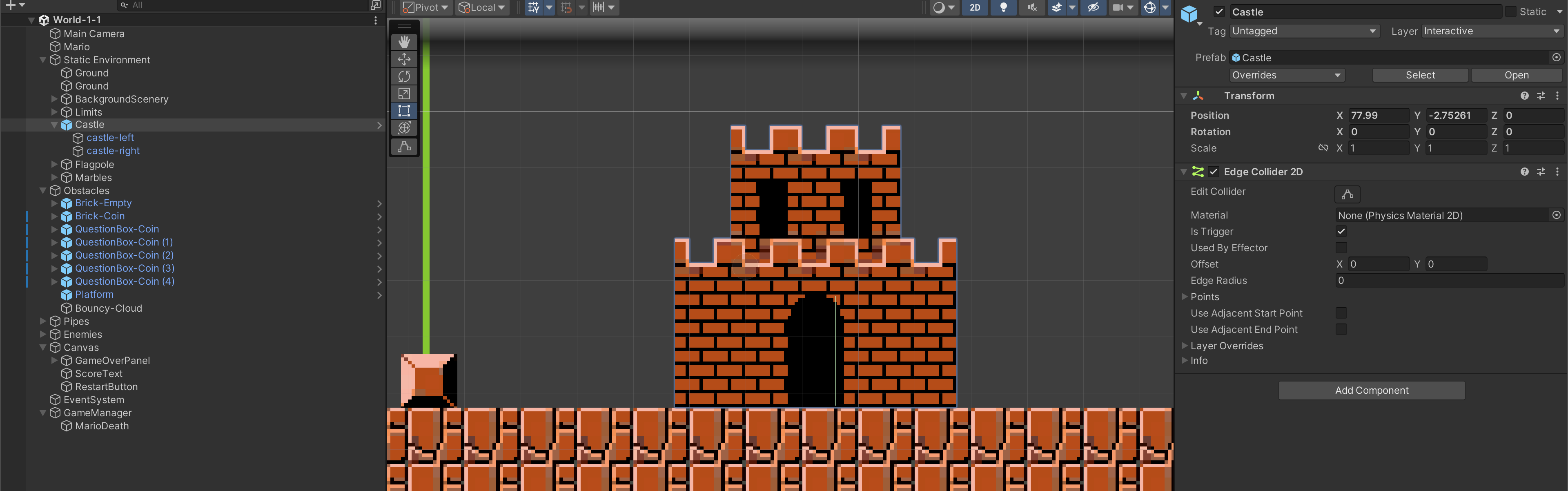Screen dimensions: 1568x491
Task: Open Transform component presets icon
Action: 1541,96
